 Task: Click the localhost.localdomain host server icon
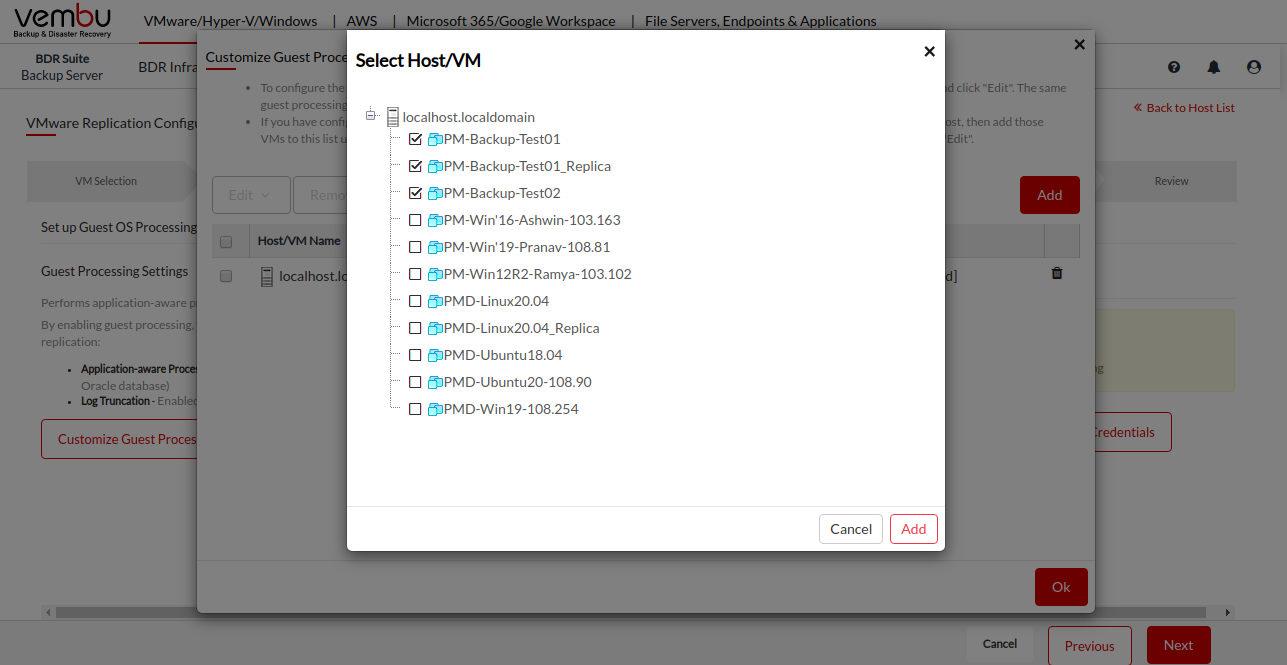(393, 117)
